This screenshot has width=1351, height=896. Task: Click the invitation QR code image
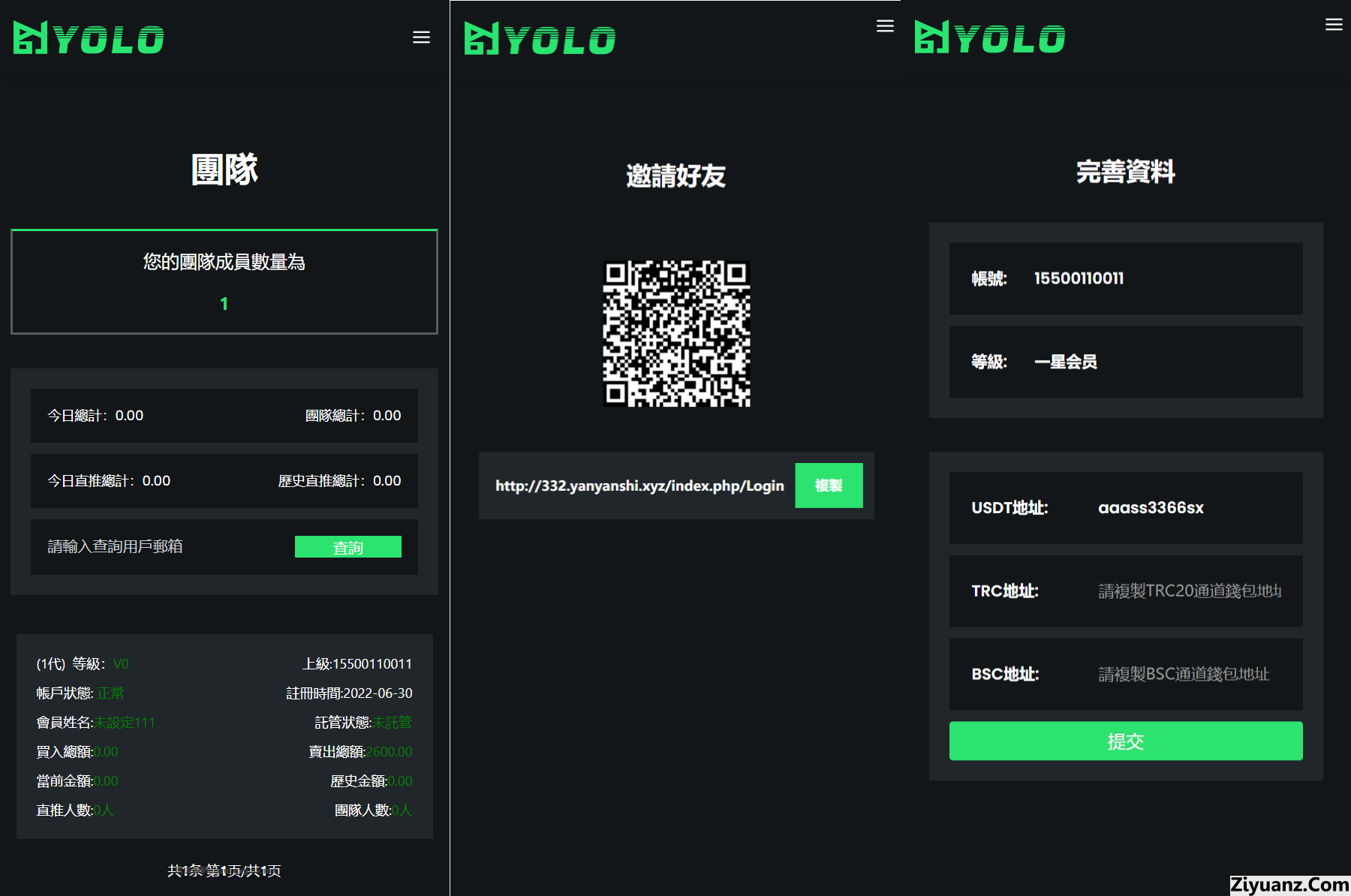(x=676, y=333)
